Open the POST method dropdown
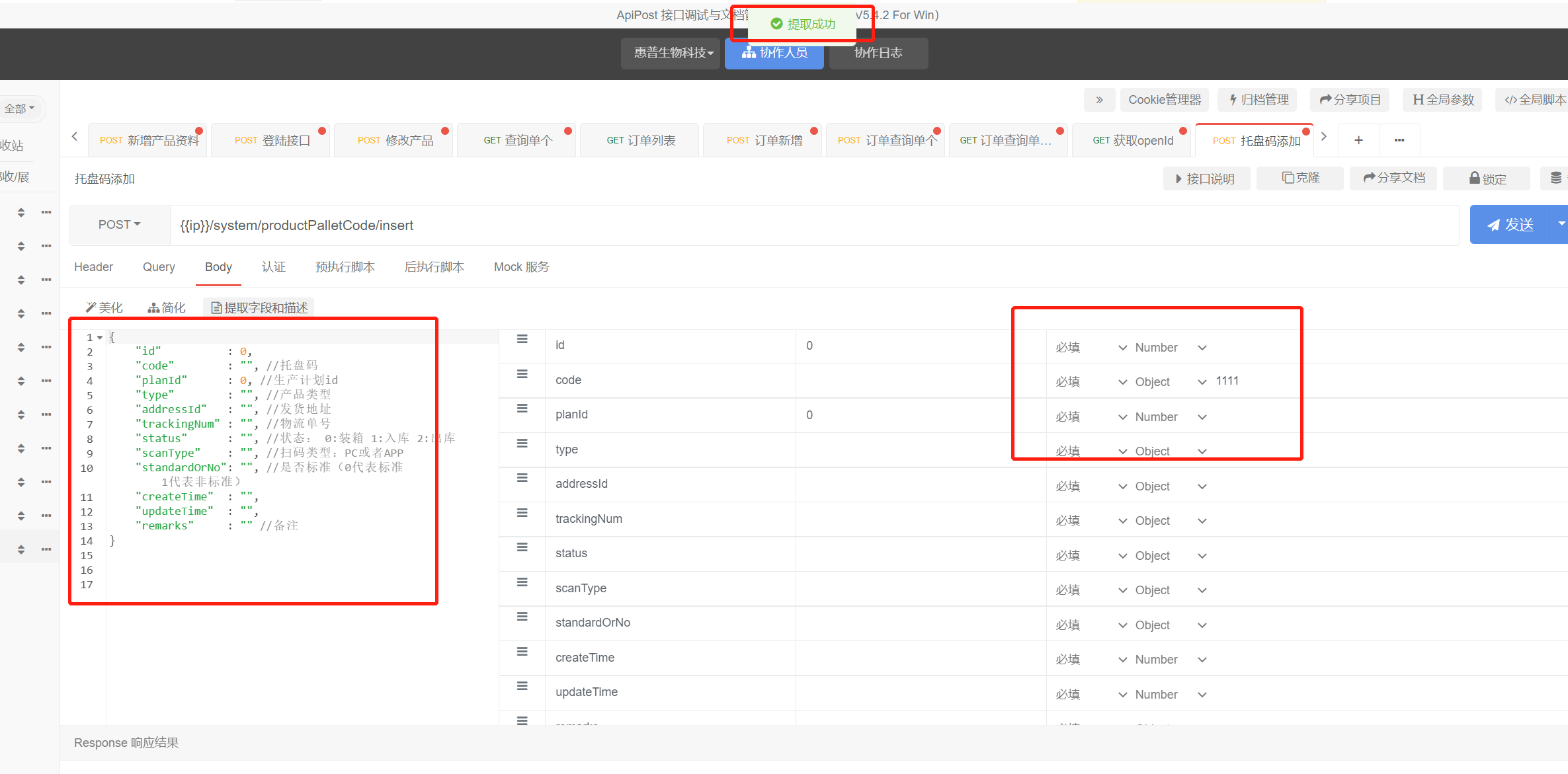 (x=120, y=225)
